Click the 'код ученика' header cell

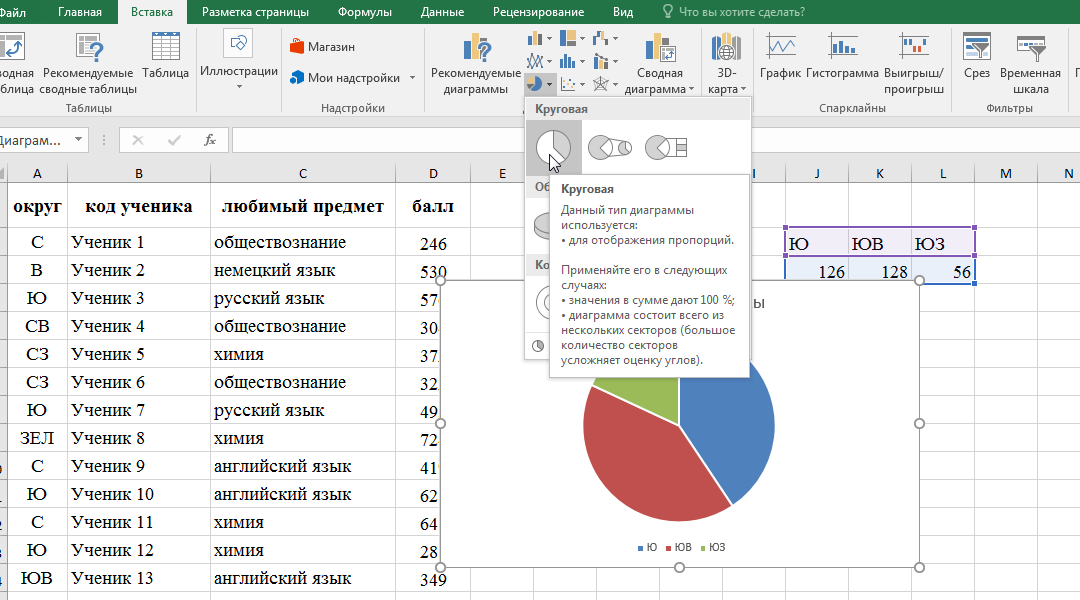tap(138, 206)
